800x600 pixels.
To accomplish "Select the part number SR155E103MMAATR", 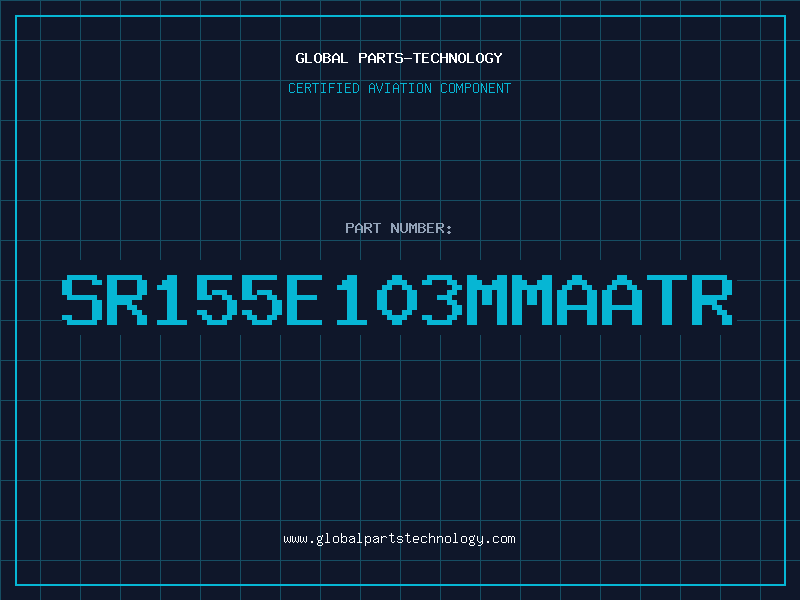I will (397, 300).
